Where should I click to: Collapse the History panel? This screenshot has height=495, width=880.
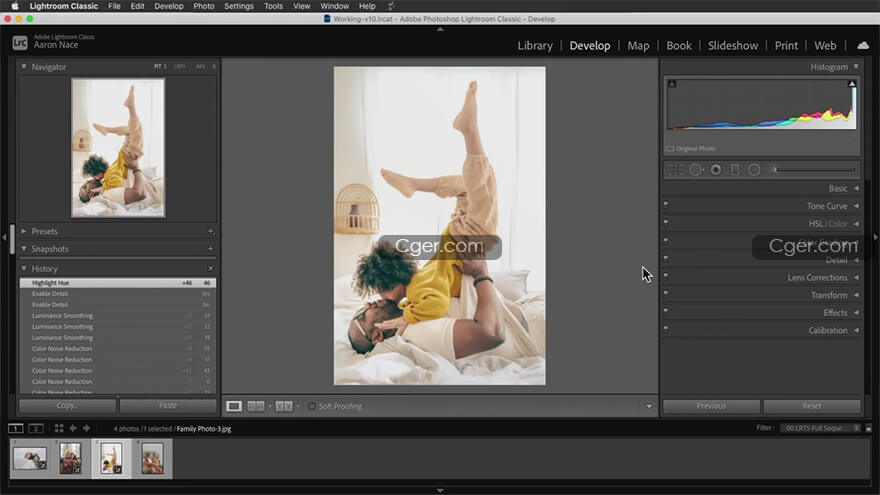coord(24,268)
